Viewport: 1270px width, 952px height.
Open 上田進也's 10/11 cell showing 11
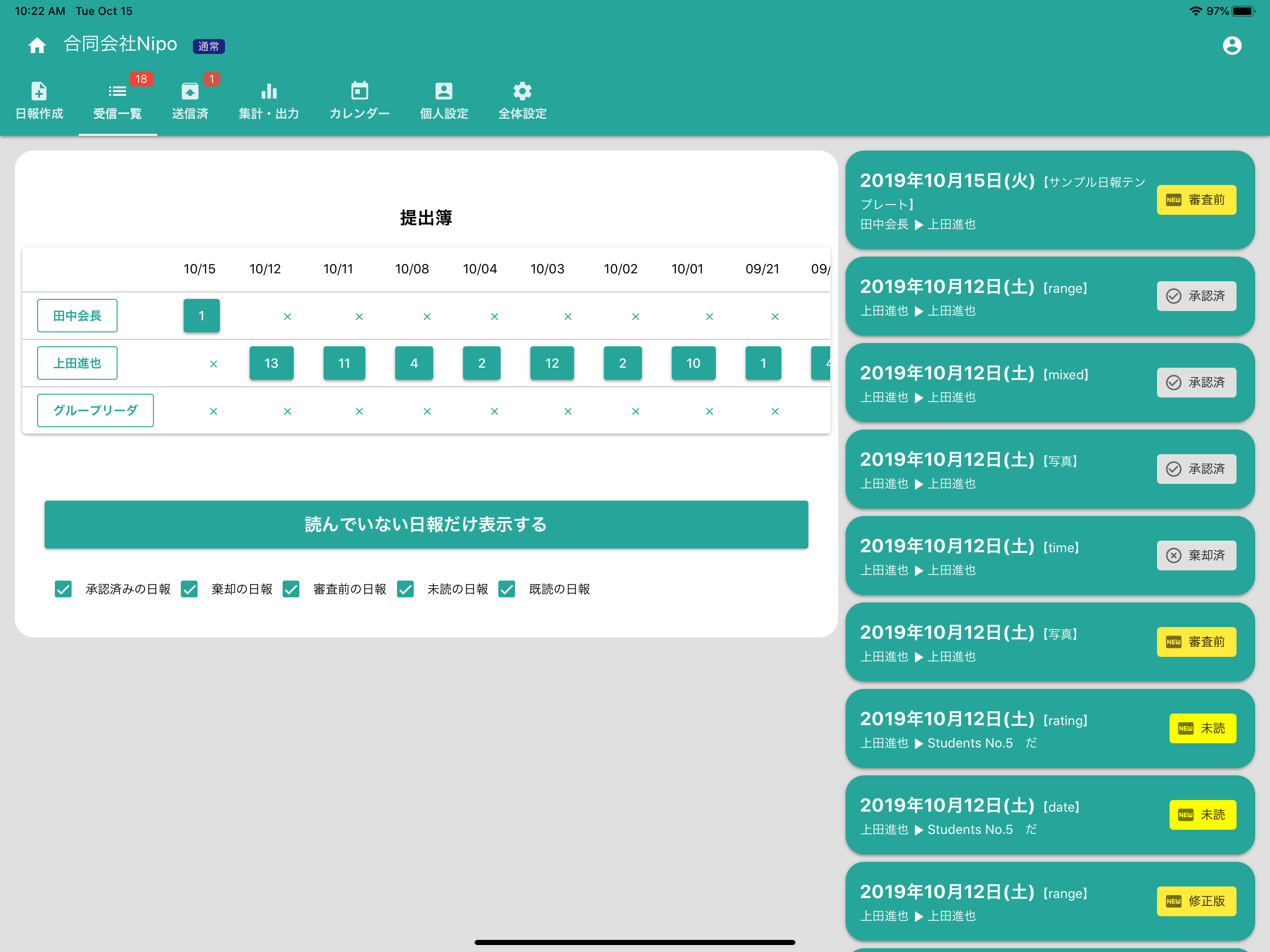[344, 364]
